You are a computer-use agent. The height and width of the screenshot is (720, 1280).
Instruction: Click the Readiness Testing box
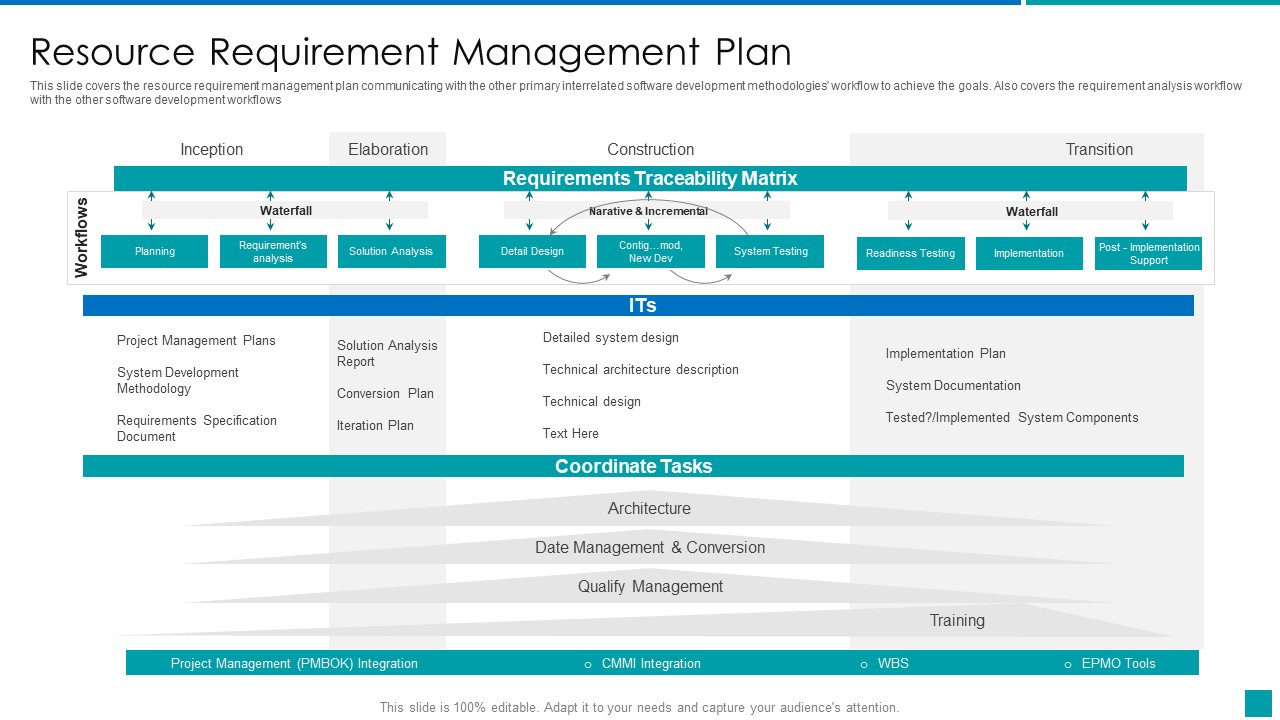coord(910,253)
